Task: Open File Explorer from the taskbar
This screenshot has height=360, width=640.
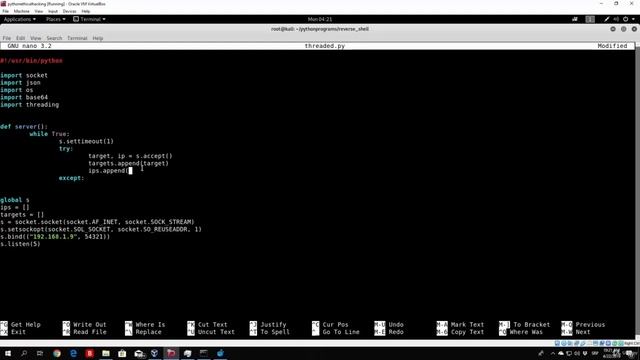Action: tap(106, 353)
